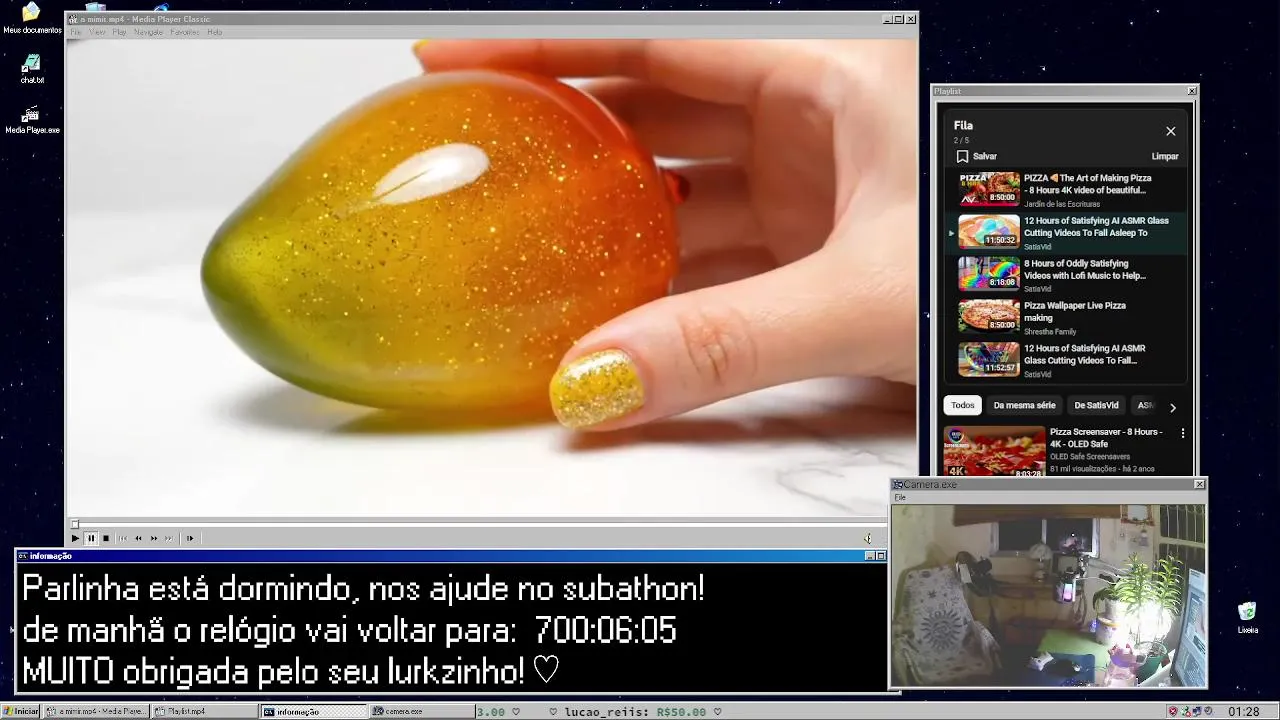Viewport: 1280px width, 720px height.
Task: Open Pizza Screensaver 8 Hours video thumbnail
Action: click(995, 451)
